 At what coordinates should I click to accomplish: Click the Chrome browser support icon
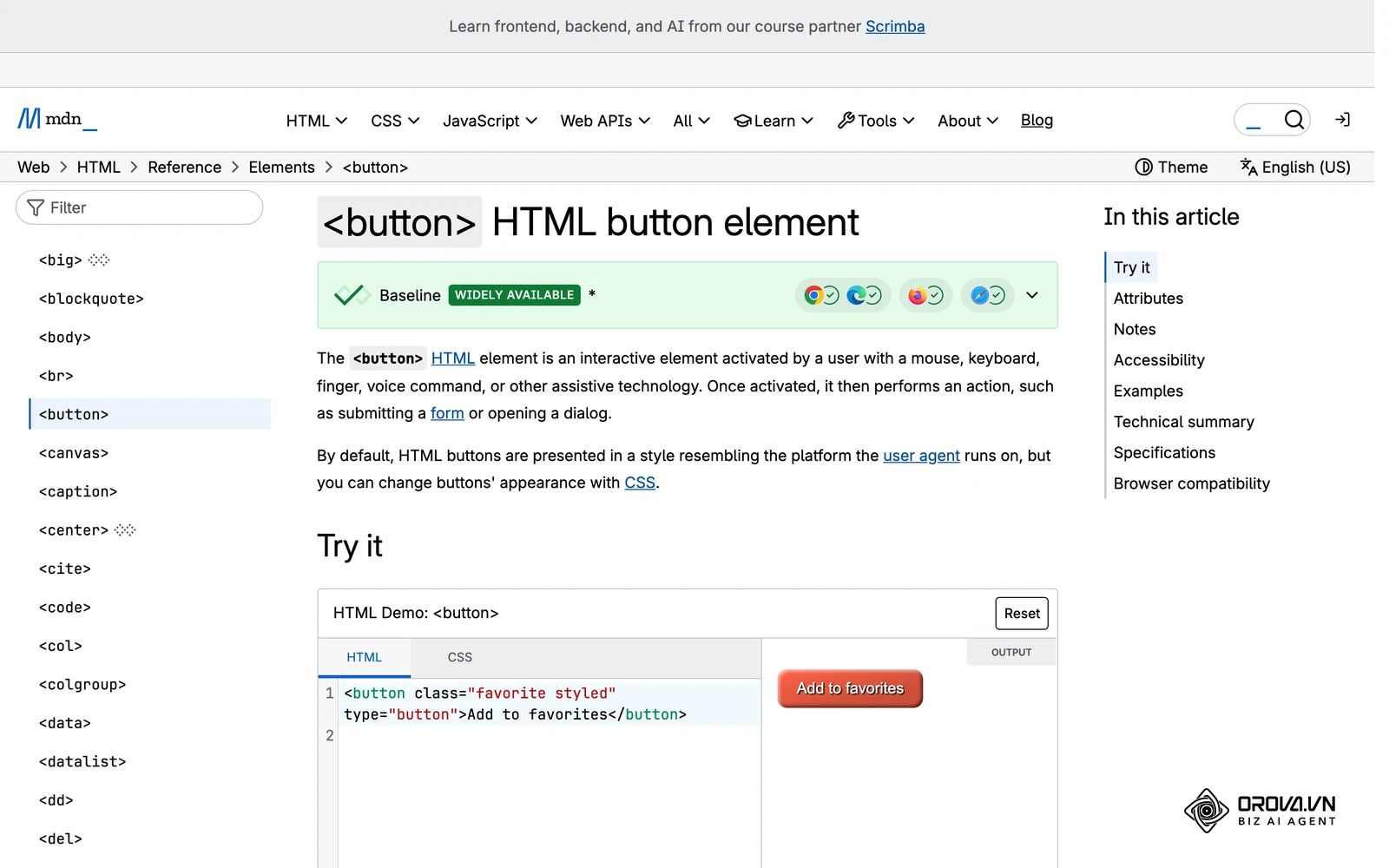click(813, 295)
